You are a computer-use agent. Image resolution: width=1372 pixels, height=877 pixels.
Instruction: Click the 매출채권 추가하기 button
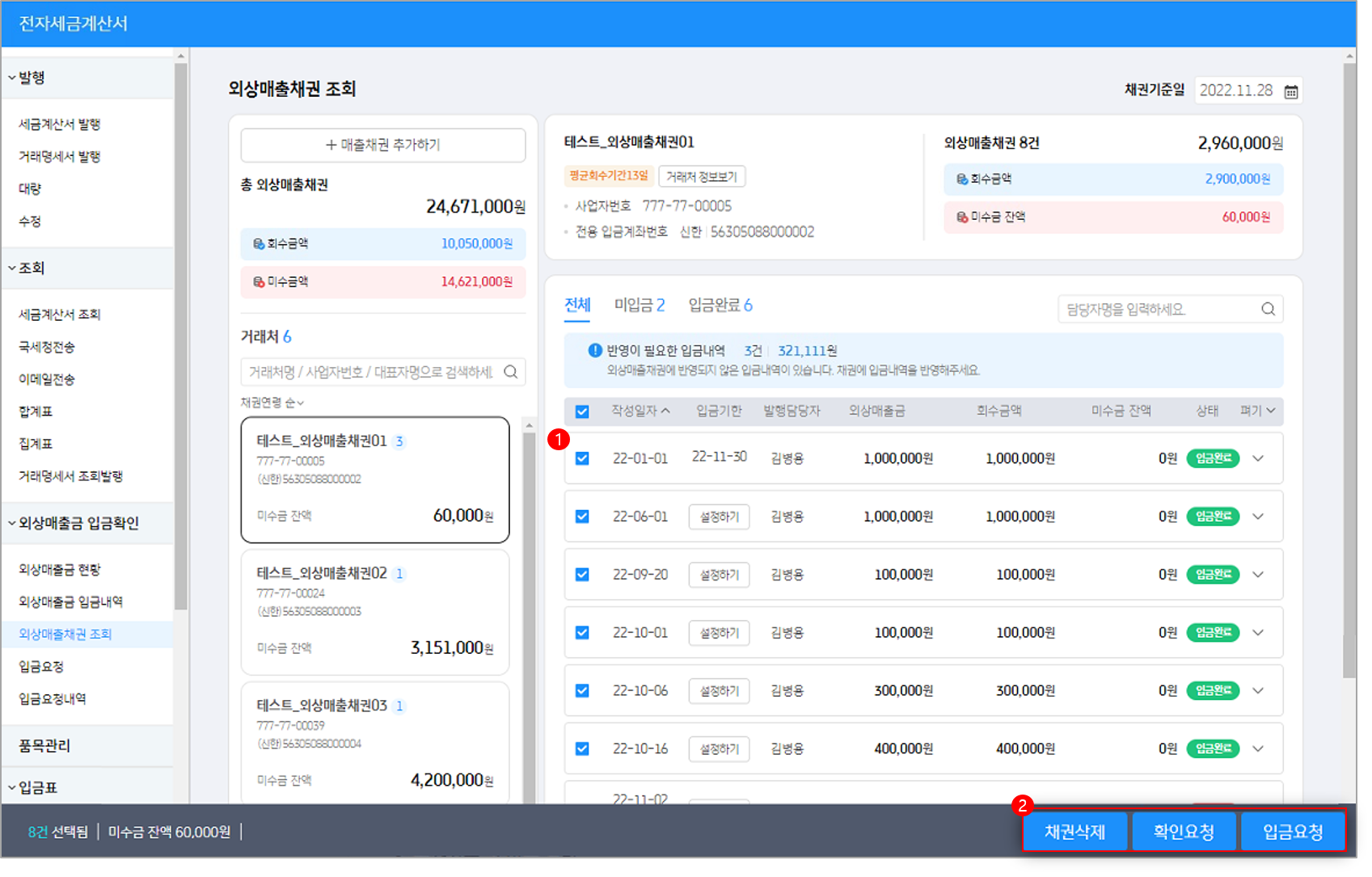383,145
